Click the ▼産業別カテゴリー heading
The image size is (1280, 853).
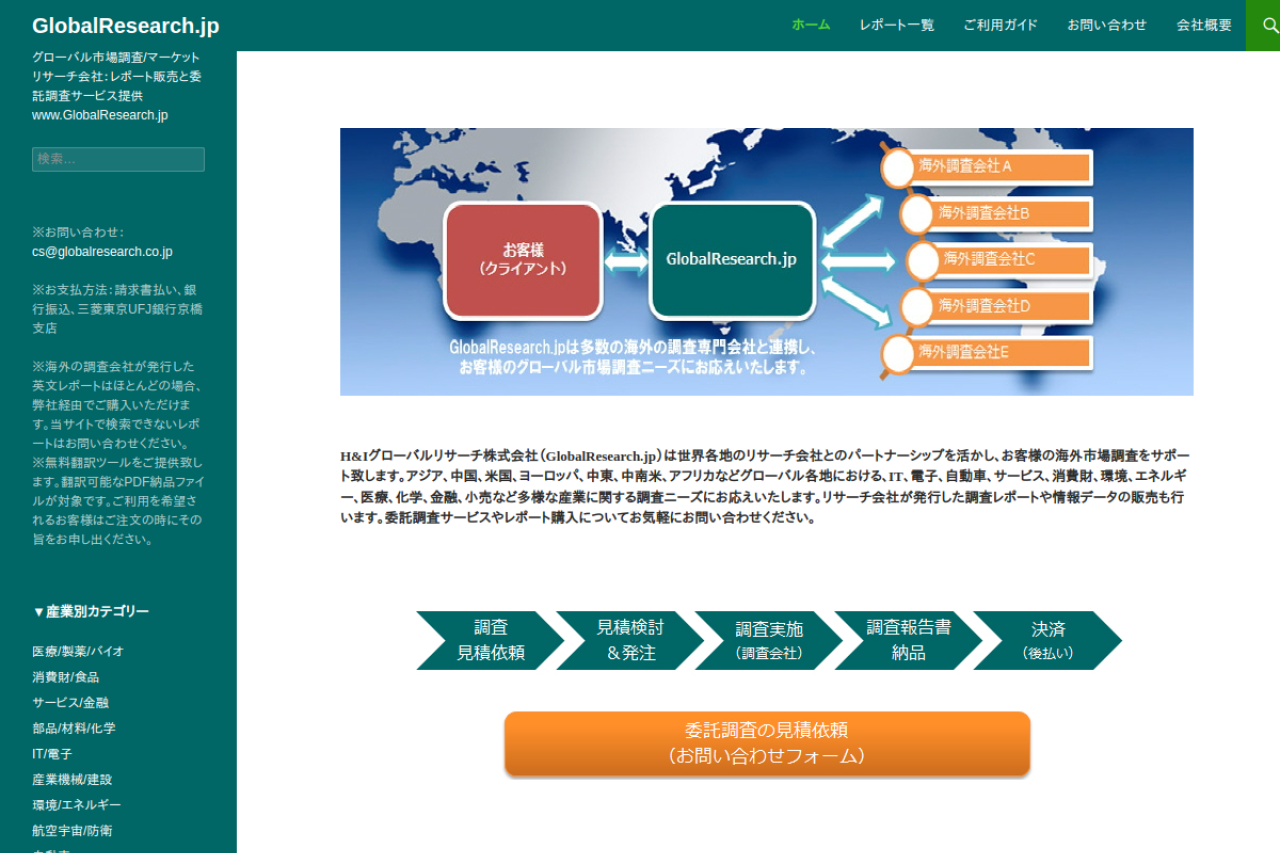click(x=91, y=612)
